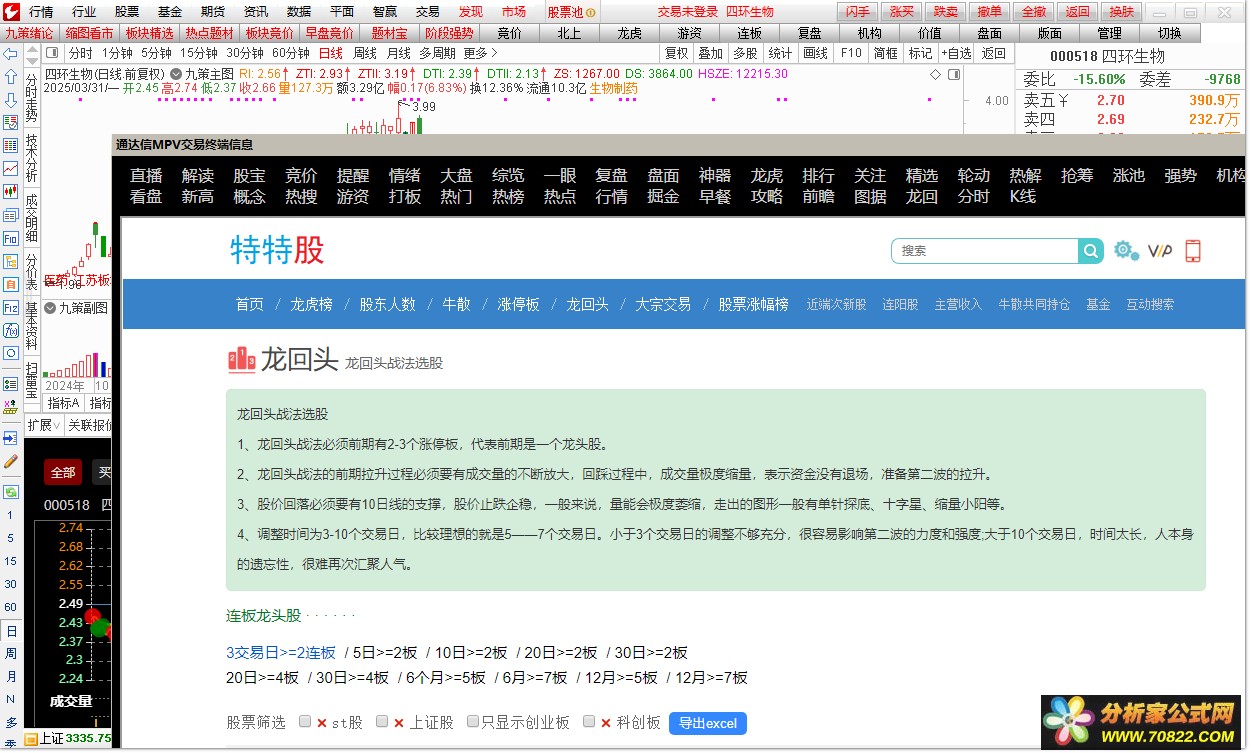
Task: Open the 大宗交易 nav link
Action: [663, 304]
